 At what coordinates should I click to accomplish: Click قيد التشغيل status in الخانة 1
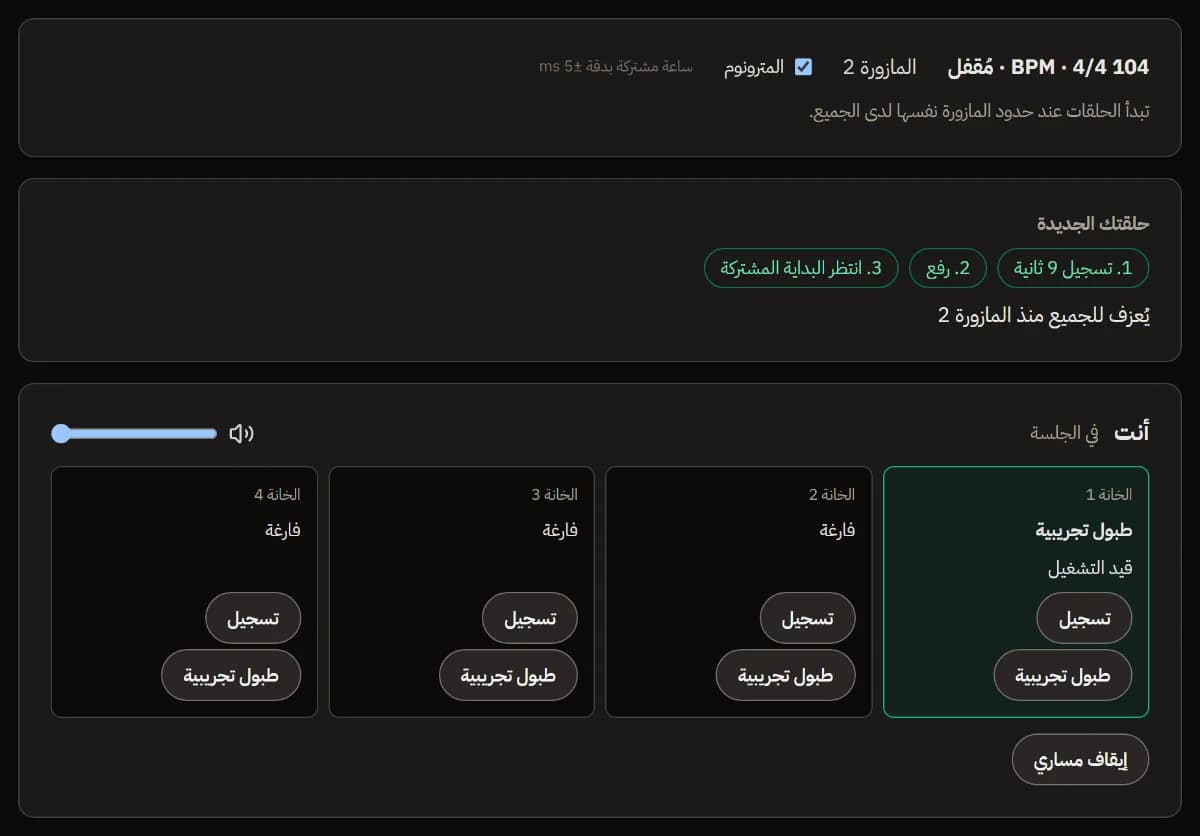[x=1090, y=568]
